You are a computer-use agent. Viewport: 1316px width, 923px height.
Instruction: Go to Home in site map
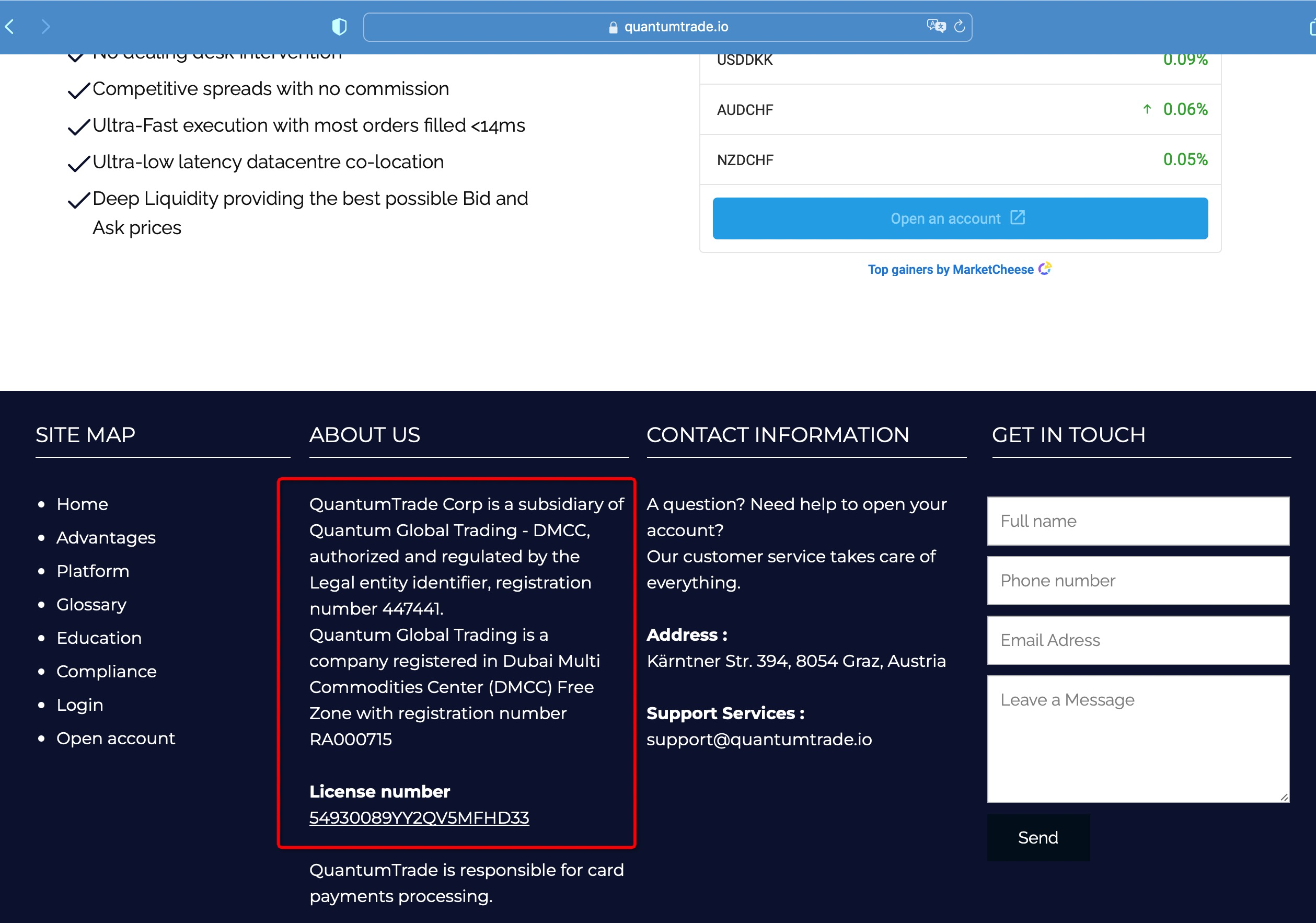tap(82, 504)
